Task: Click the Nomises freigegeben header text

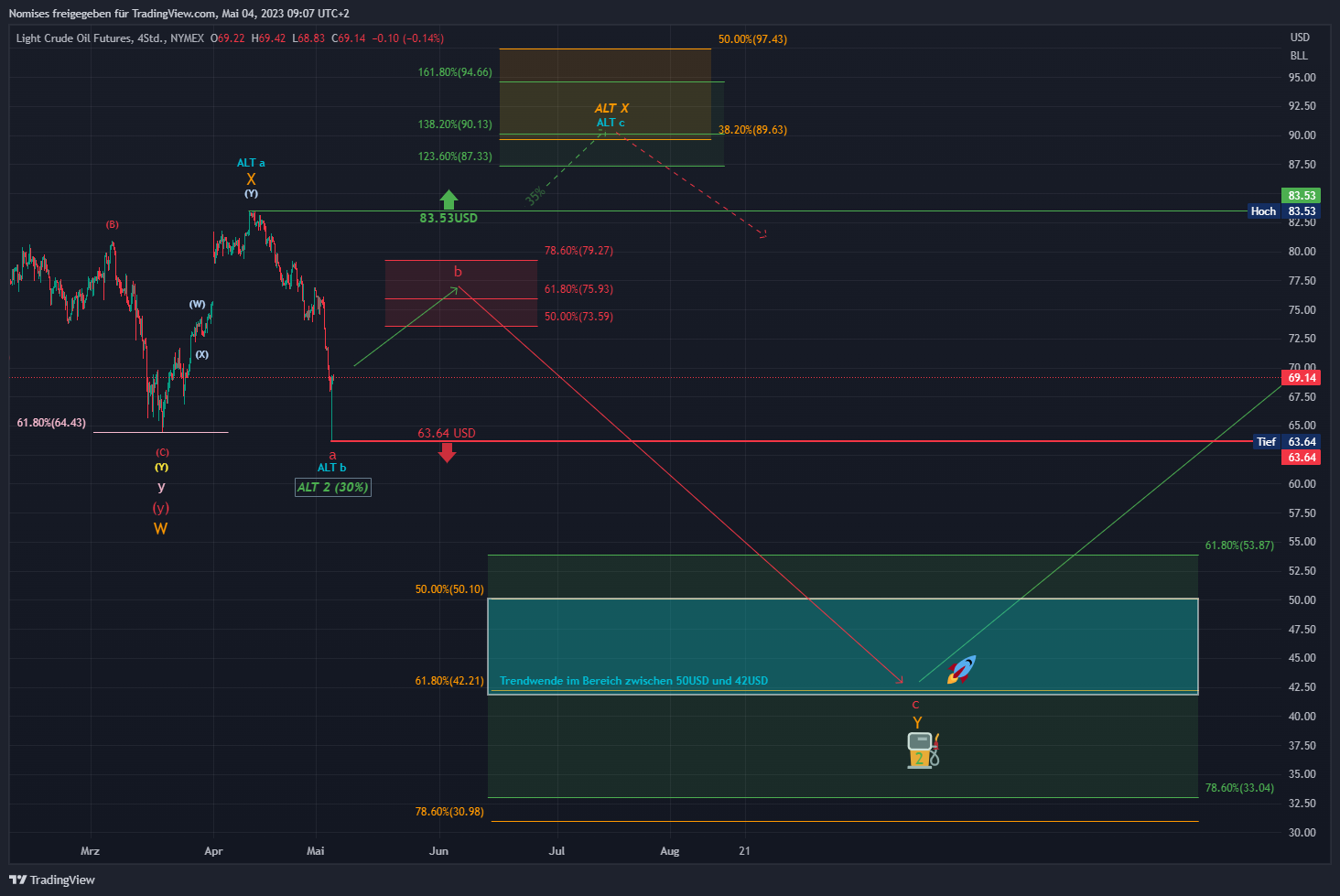Action: 179,14
